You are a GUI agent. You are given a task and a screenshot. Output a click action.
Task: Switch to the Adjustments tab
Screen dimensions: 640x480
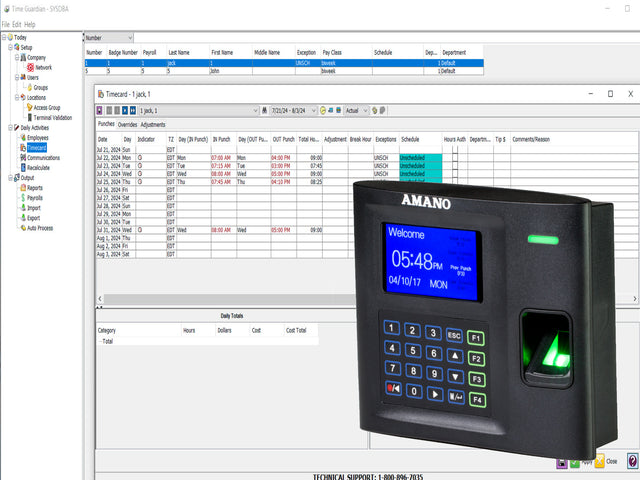[x=153, y=125]
